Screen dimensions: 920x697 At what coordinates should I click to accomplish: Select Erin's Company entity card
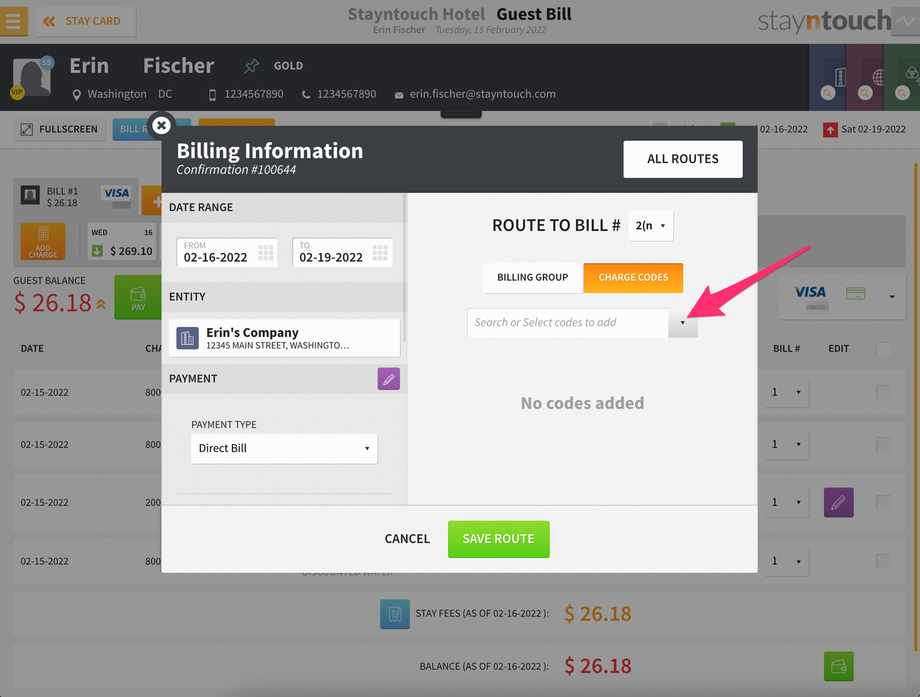(284, 338)
